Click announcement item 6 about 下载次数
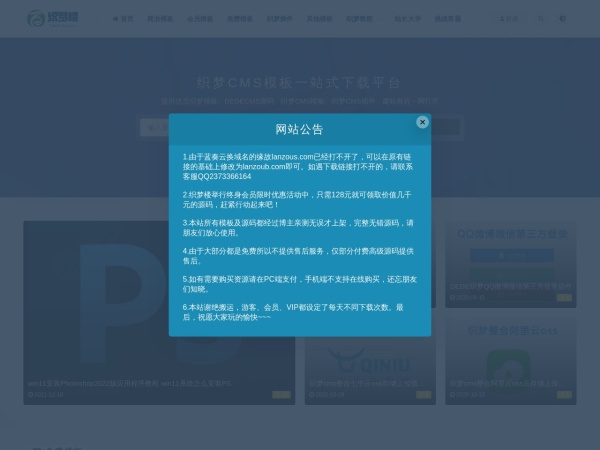 [293, 312]
